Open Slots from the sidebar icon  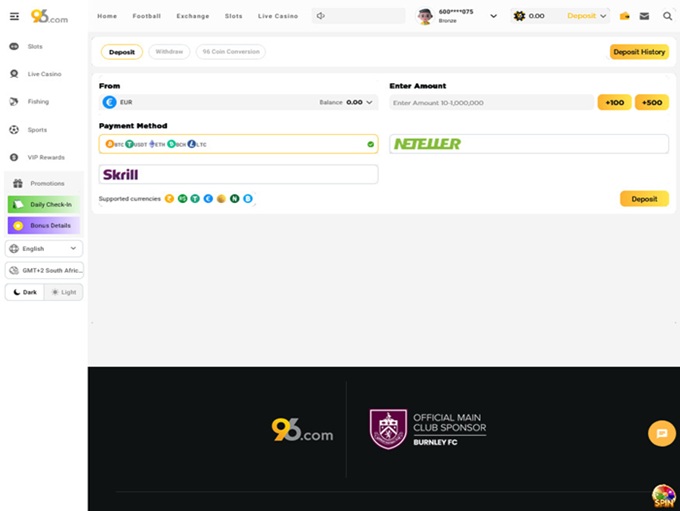(x=14, y=46)
